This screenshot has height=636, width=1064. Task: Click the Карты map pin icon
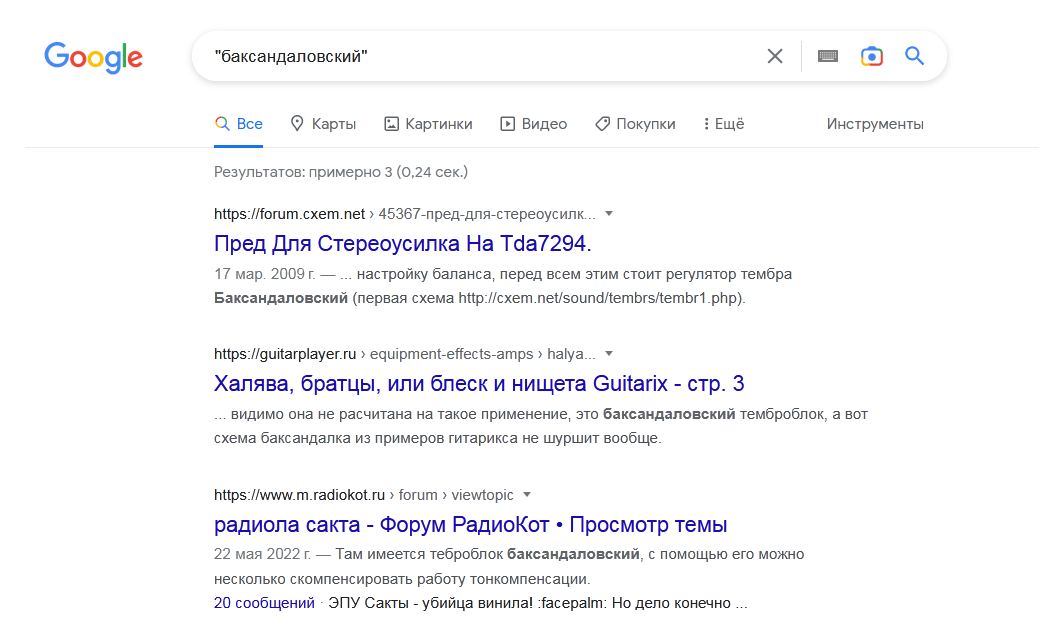[x=297, y=124]
